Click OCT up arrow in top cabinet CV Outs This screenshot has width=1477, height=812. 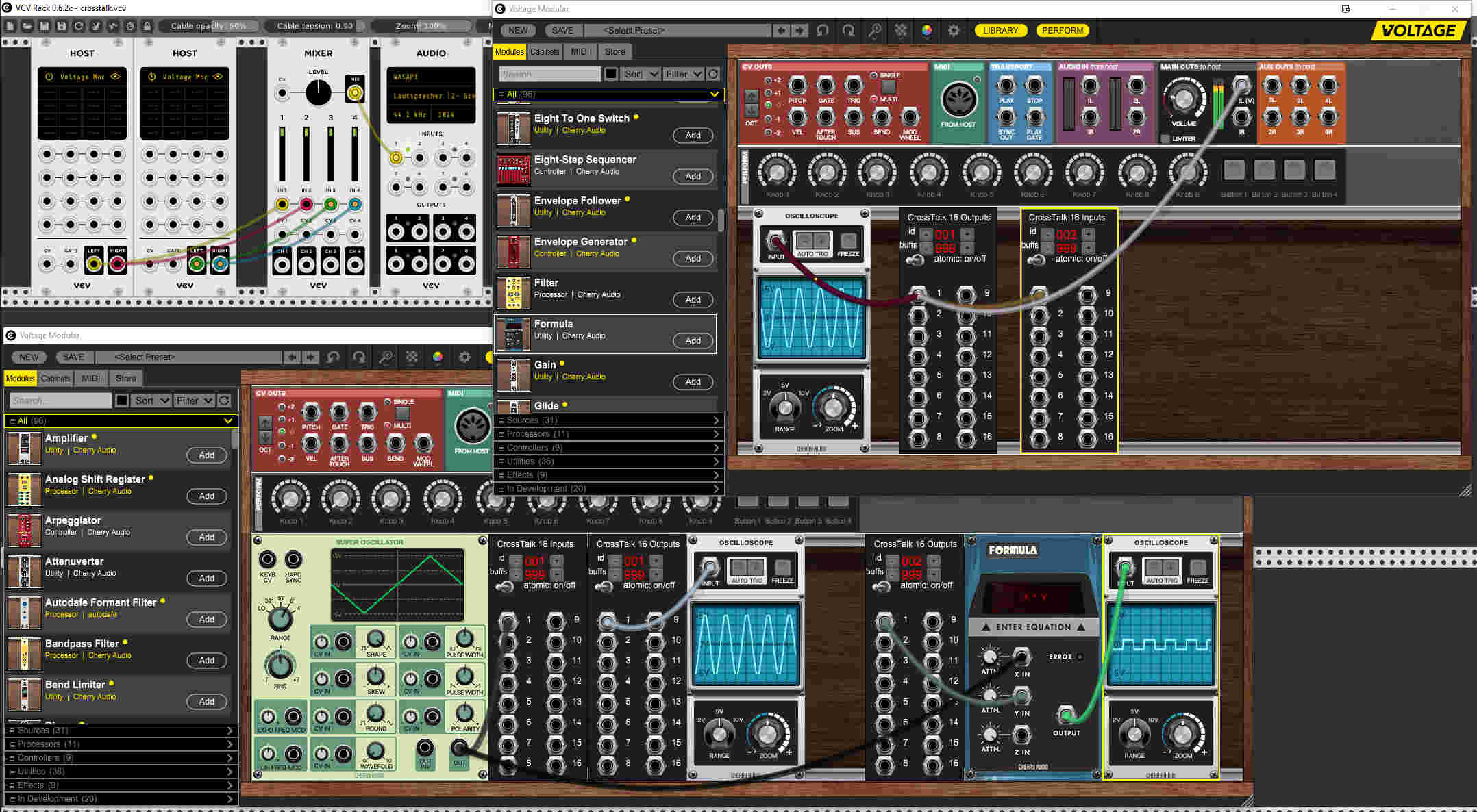752,96
